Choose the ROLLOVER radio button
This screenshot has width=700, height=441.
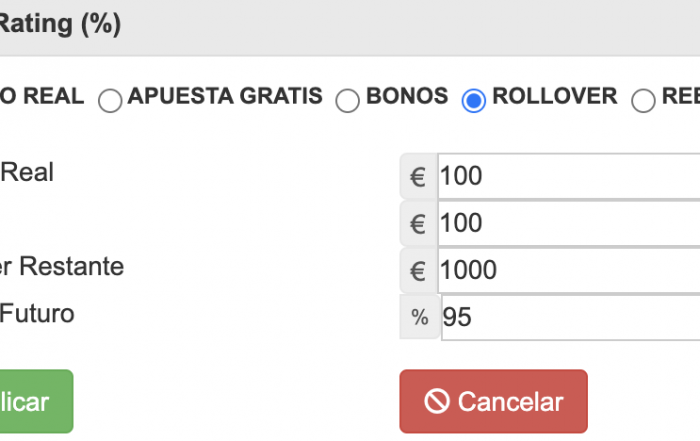(x=474, y=100)
